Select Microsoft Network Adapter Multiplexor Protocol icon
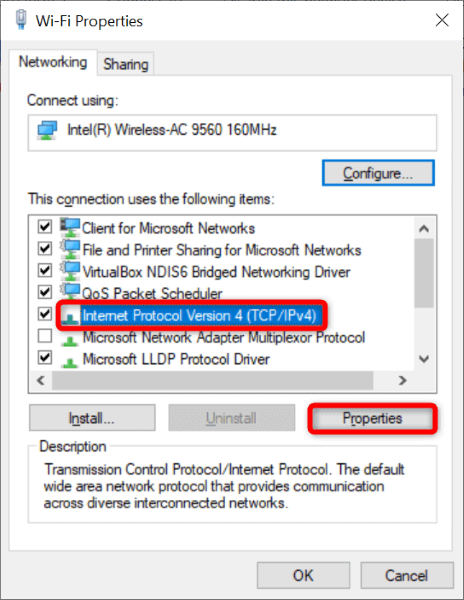The width and height of the screenshot is (464, 600). 70,339
